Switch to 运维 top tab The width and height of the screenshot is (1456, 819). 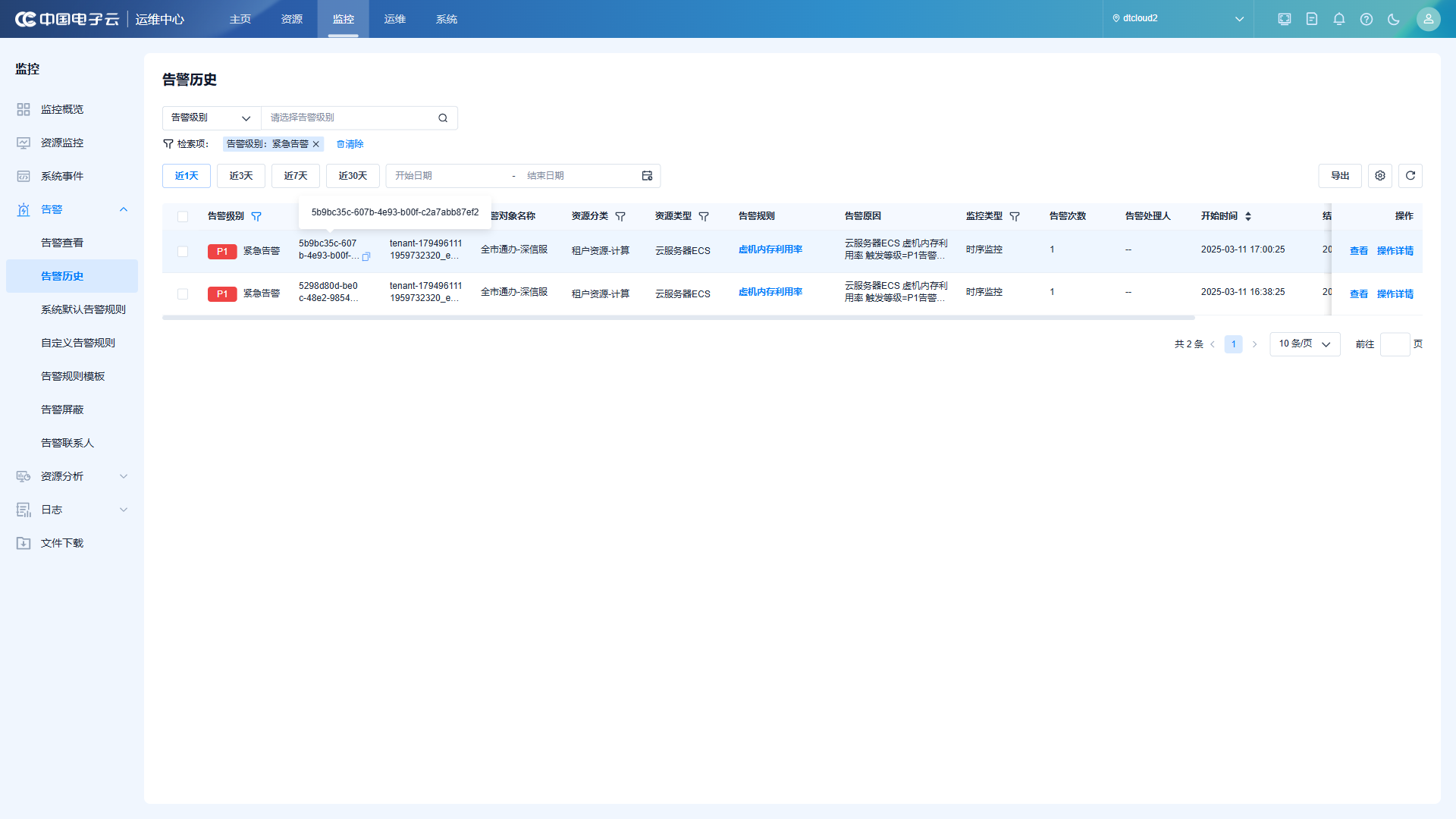click(395, 19)
